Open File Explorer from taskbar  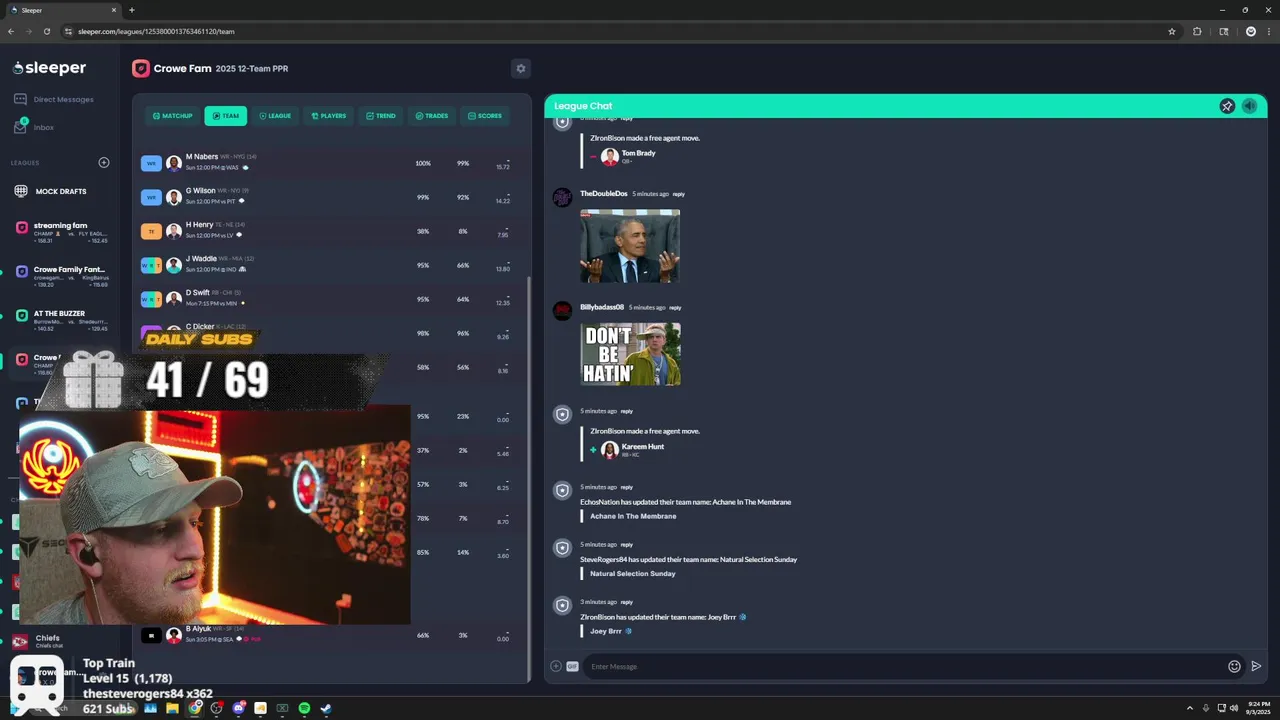172,708
